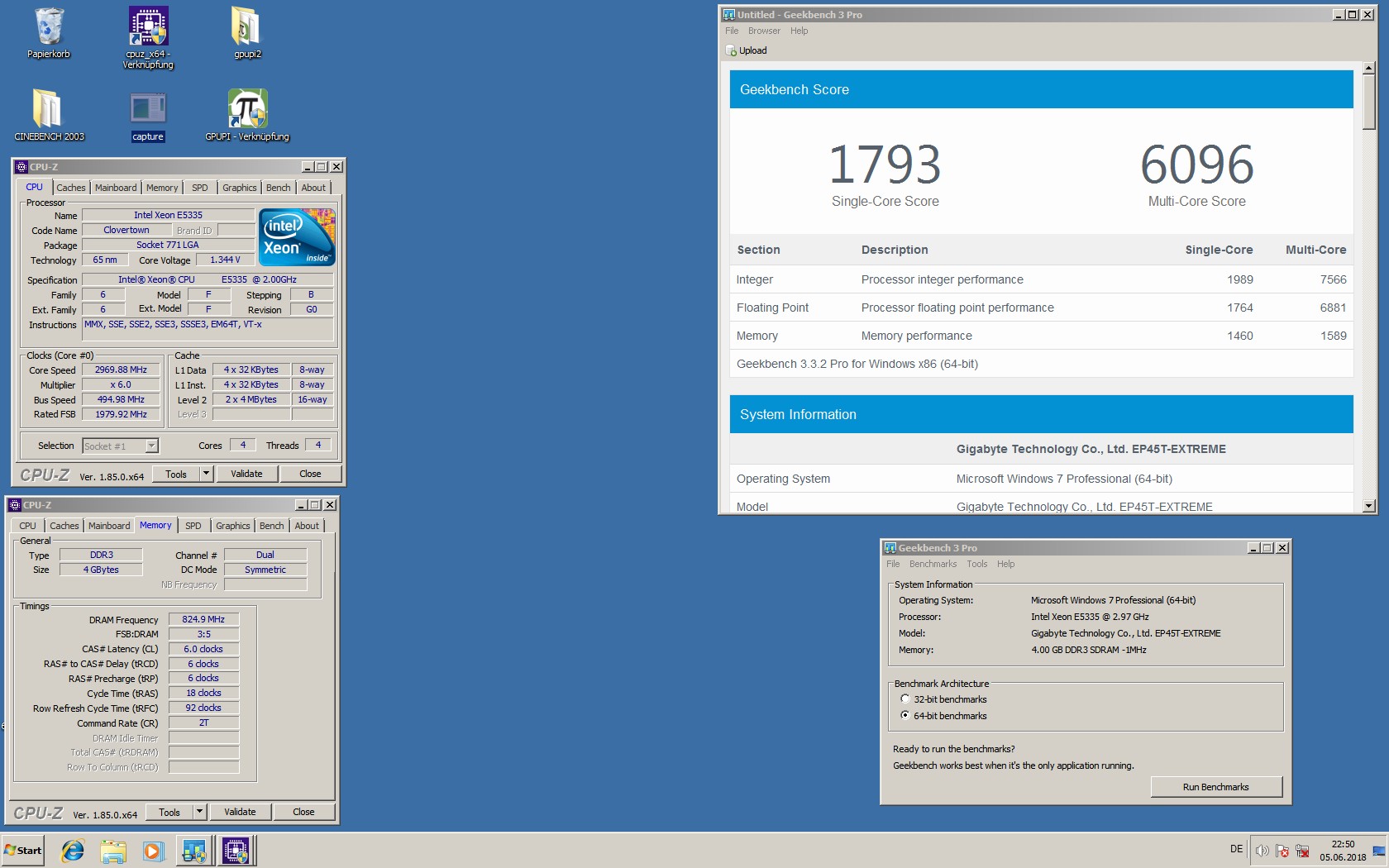Click the taskbar clock 22:50

1343,844
